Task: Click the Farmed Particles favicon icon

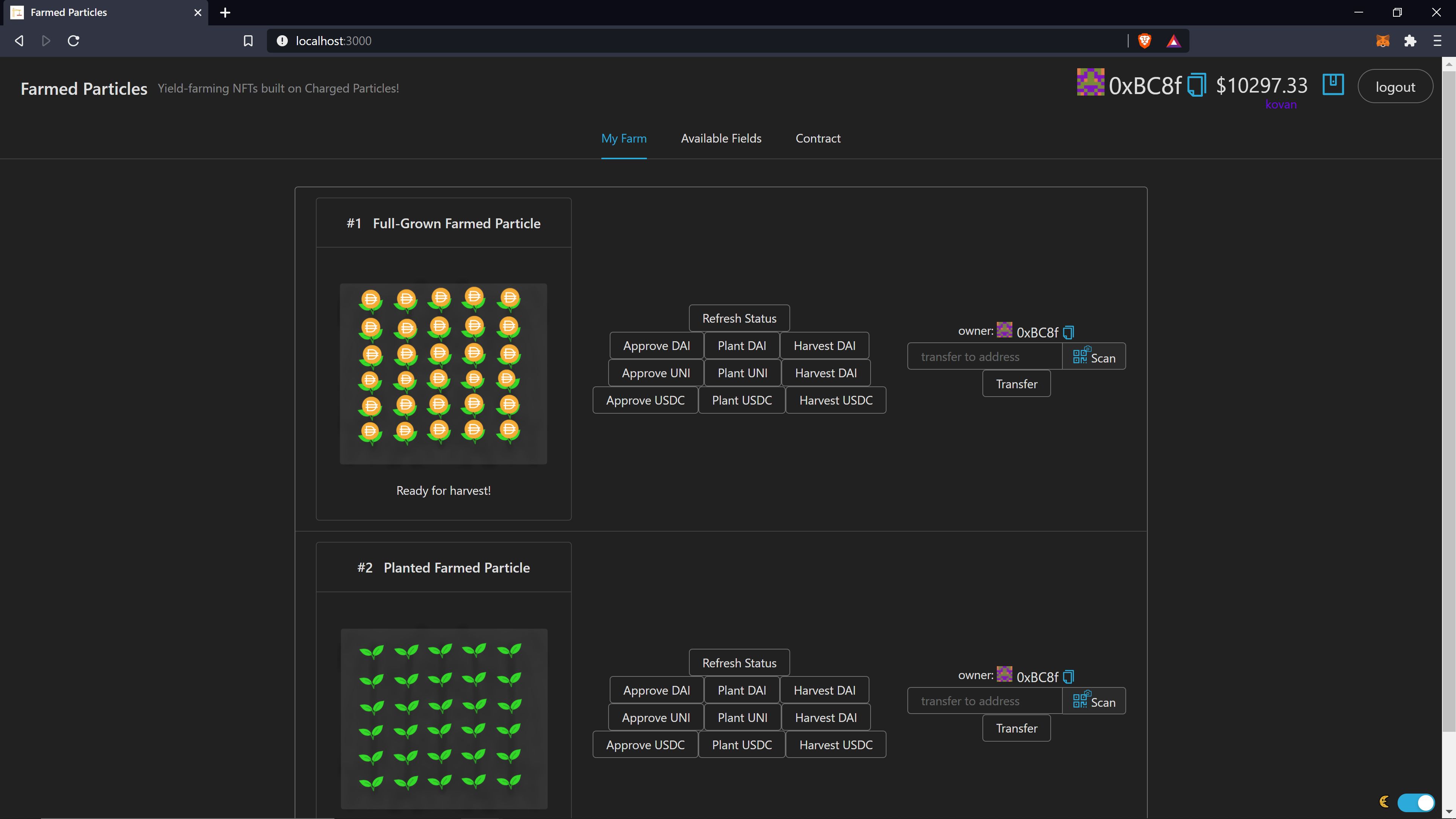Action: click(x=17, y=12)
